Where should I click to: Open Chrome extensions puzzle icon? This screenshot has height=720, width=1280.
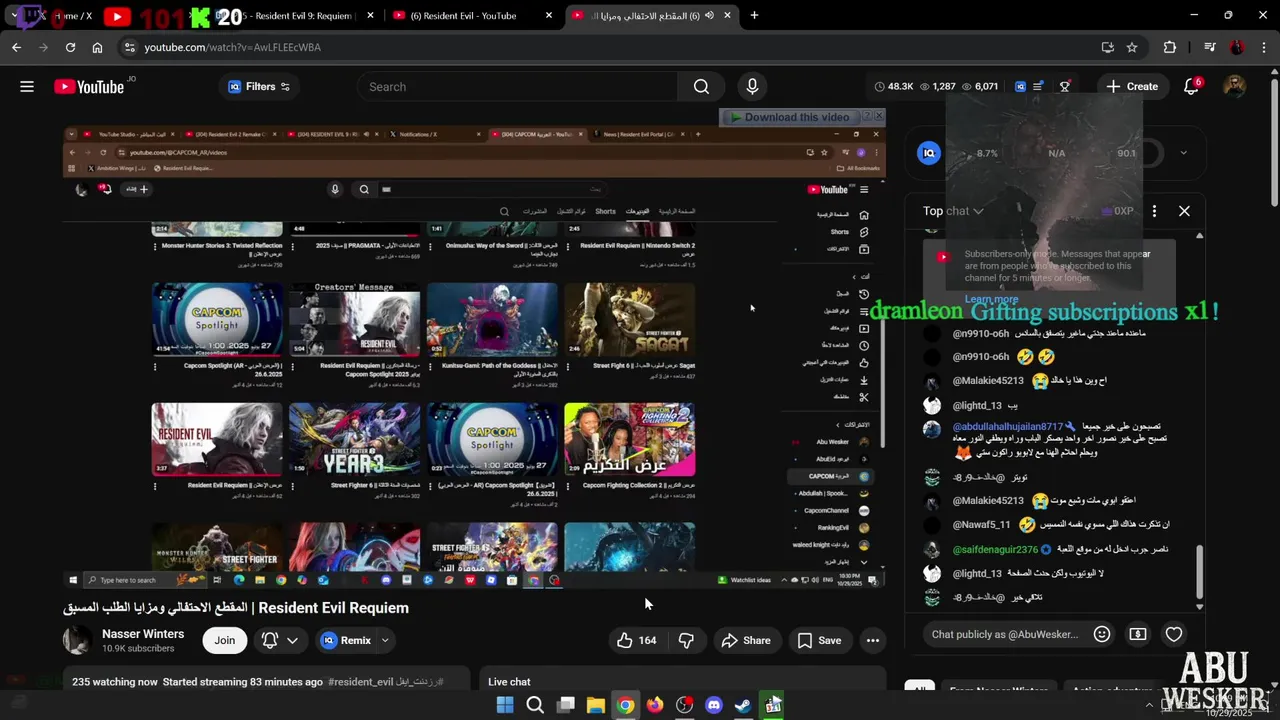tap(1170, 47)
